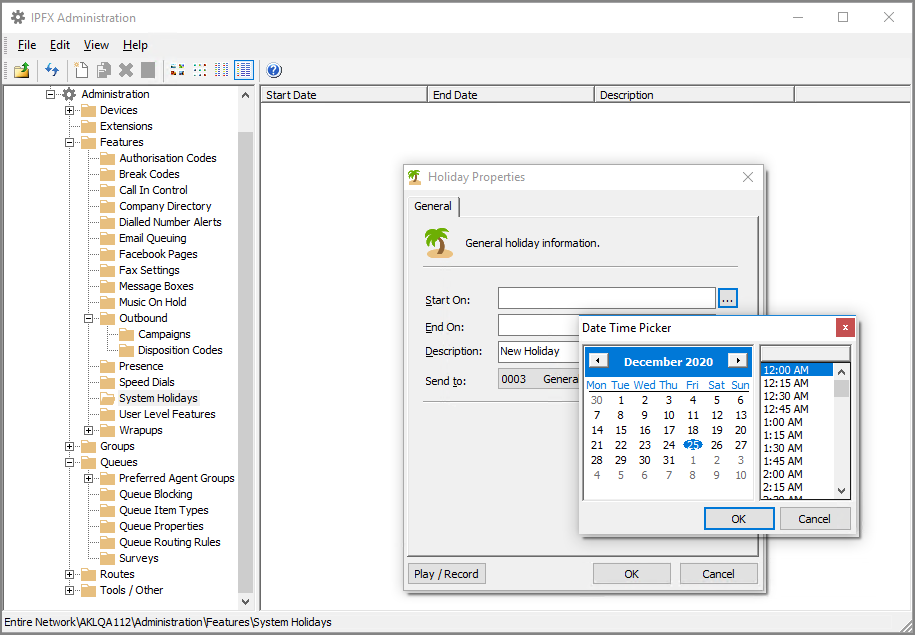Click the palm tree icon in General tab
The width and height of the screenshot is (915, 635).
coord(439,243)
